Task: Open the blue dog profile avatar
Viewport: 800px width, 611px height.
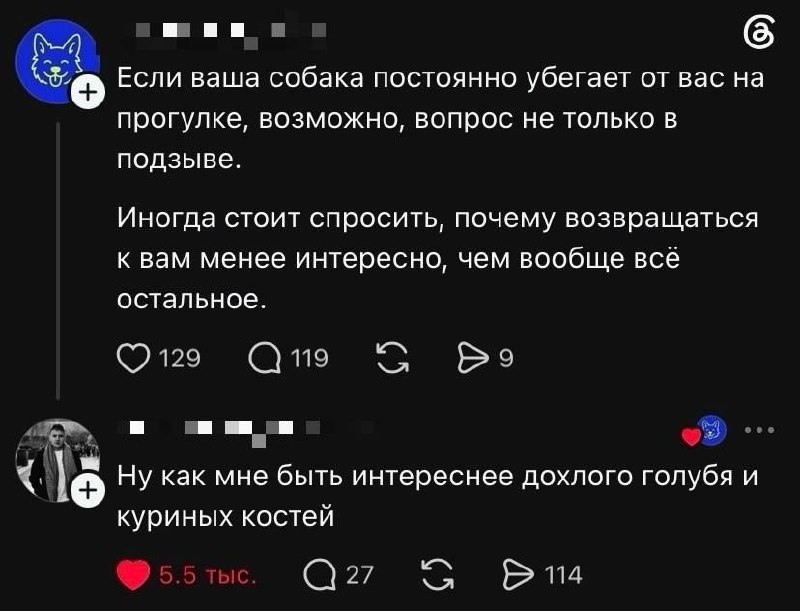Action: (x=55, y=61)
